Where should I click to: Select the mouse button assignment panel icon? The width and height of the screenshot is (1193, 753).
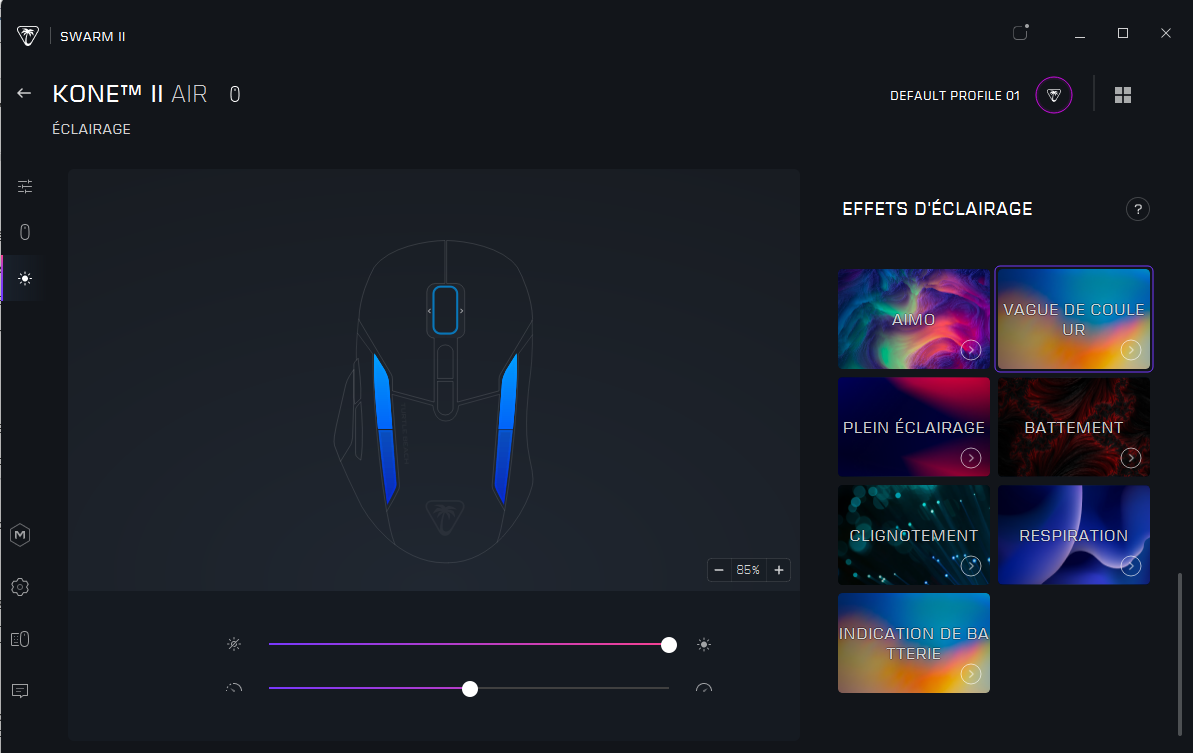click(24, 231)
